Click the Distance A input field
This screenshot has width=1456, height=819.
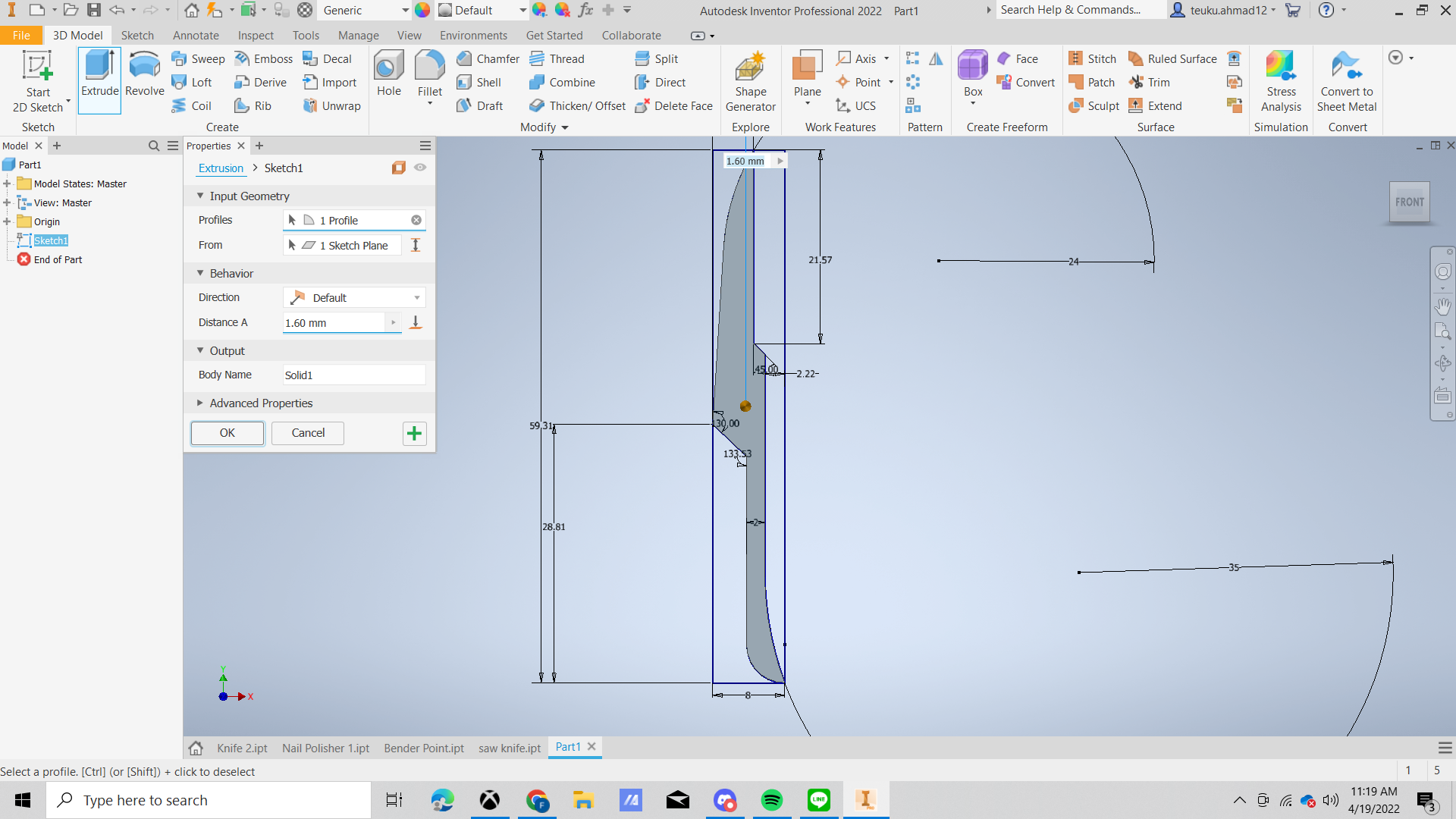point(334,322)
